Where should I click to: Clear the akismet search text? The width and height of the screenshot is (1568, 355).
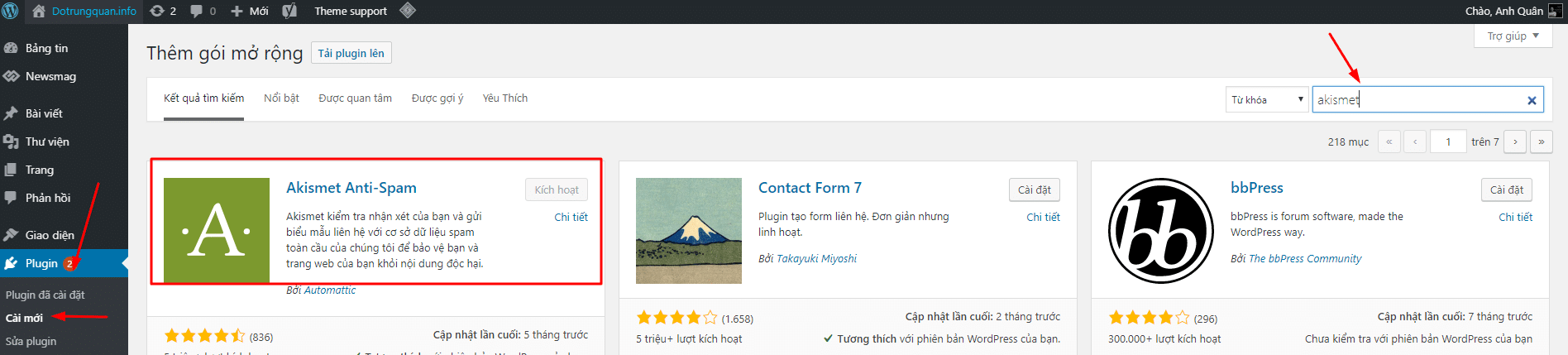[1531, 100]
